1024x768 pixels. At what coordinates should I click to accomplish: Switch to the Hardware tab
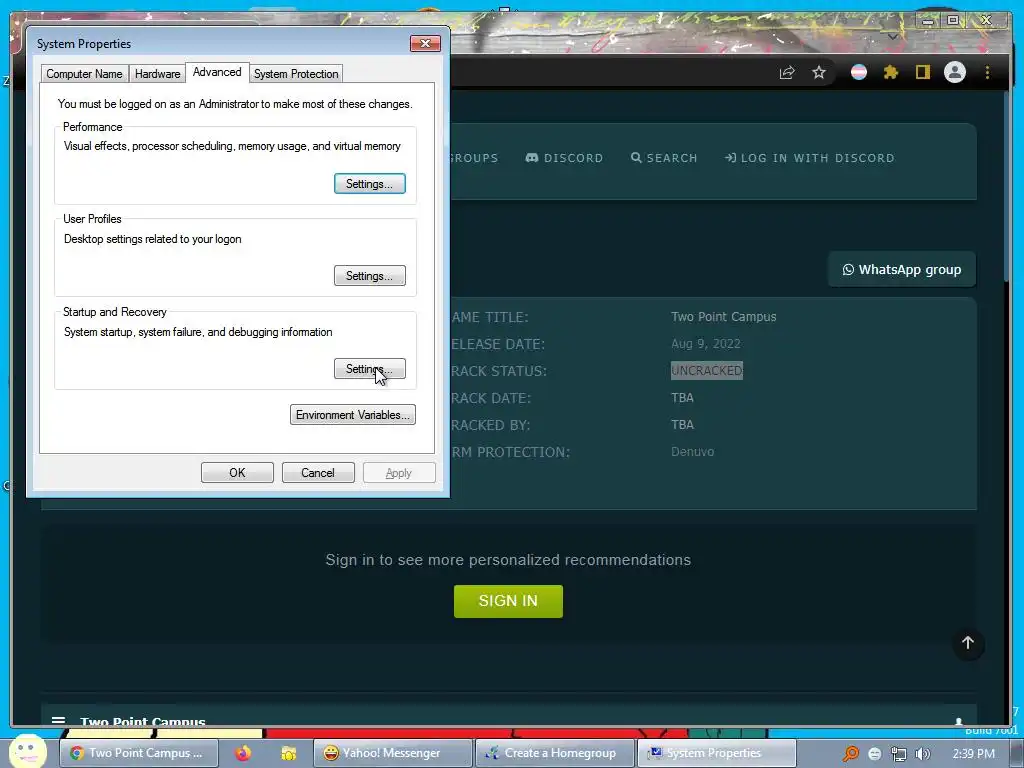point(157,74)
